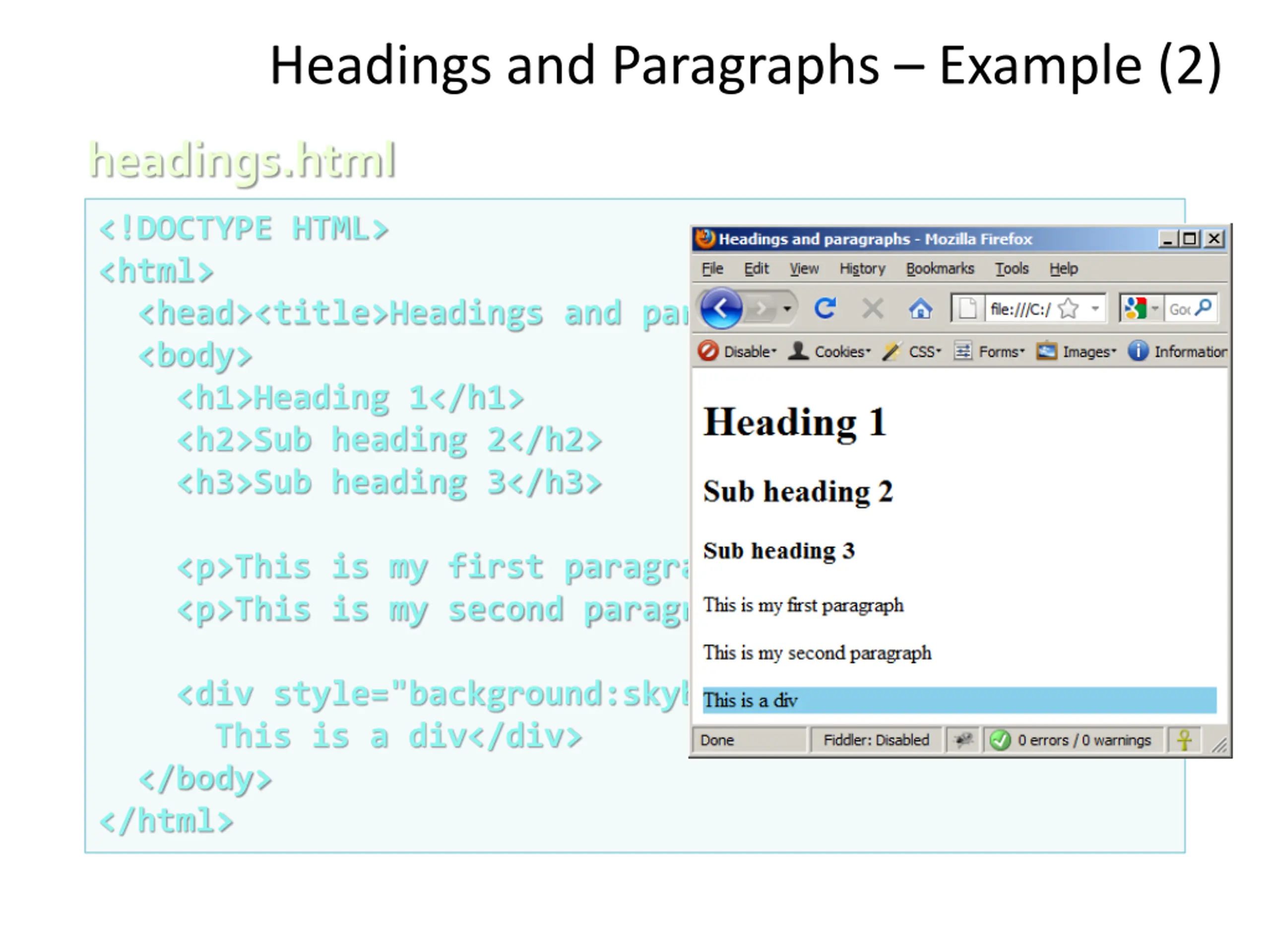Image resolution: width=1270 pixels, height=952 pixels.
Task: Expand the Cookies dropdown menu
Action: (x=868, y=350)
